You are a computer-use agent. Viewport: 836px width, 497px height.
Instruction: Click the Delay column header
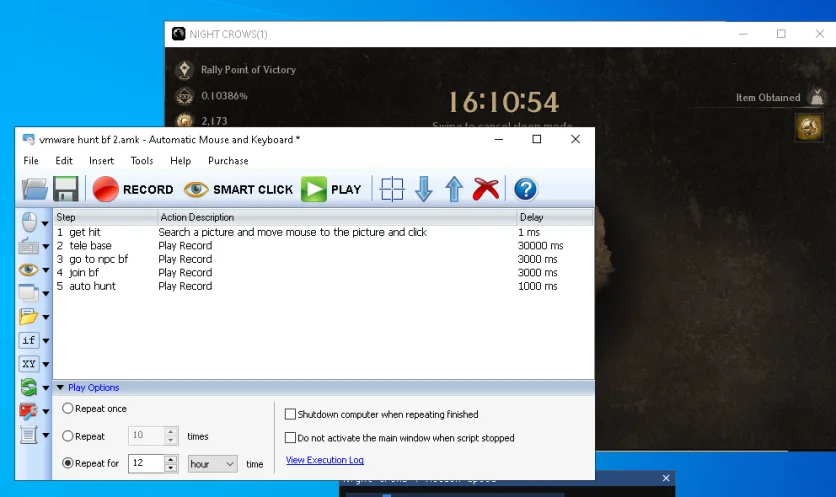(x=554, y=217)
